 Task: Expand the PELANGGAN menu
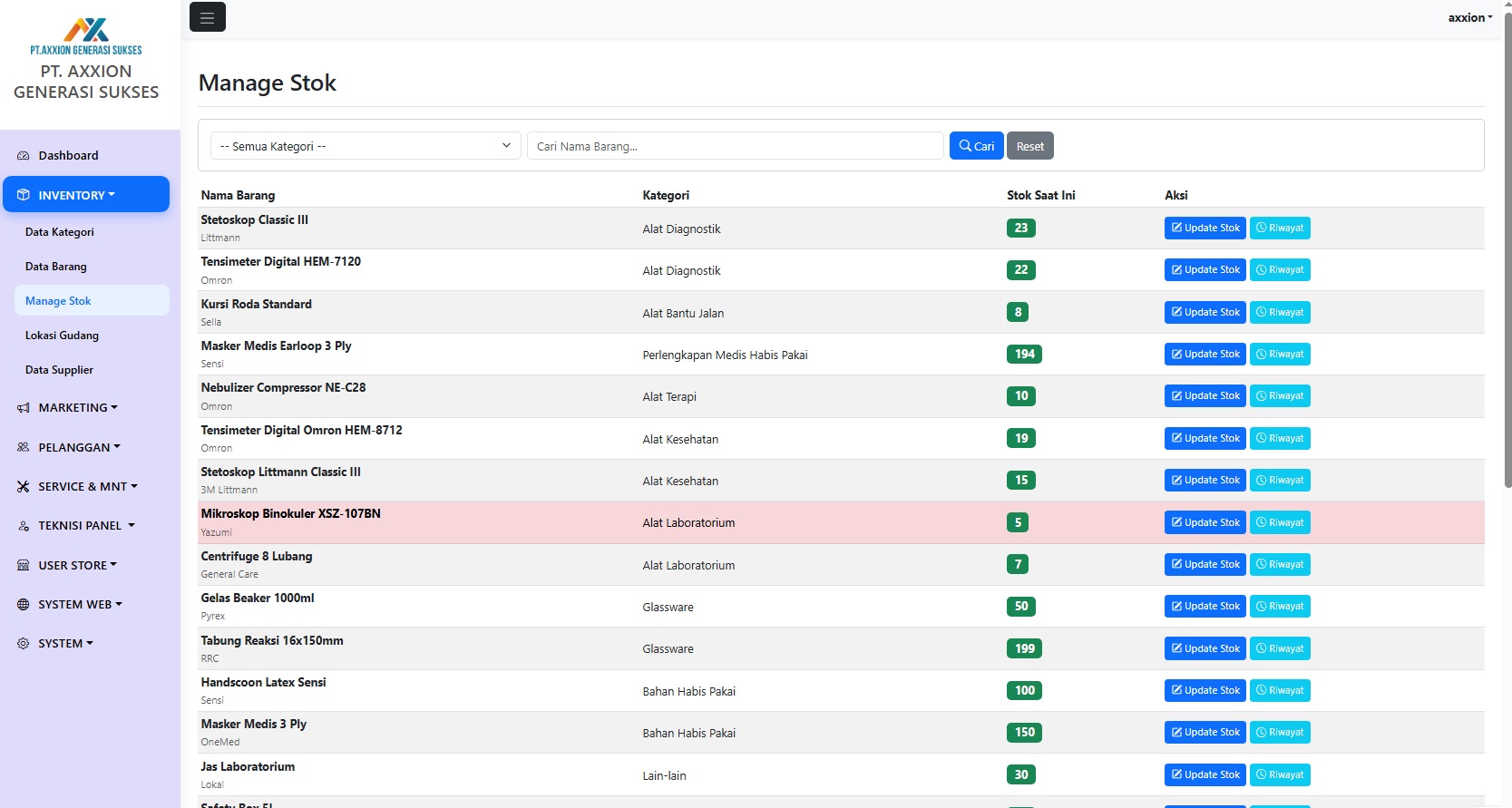(86, 448)
